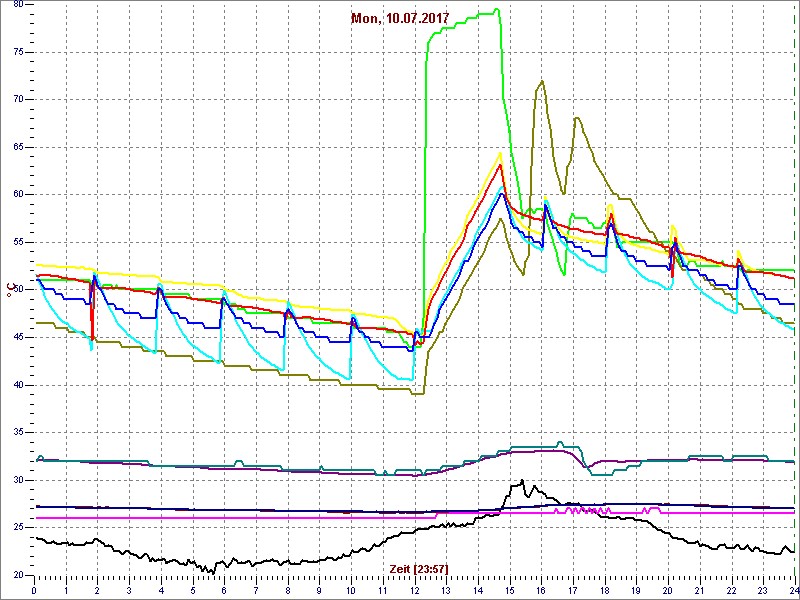Select temperature axis value 20
The height and width of the screenshot is (600, 800).
coord(17,576)
